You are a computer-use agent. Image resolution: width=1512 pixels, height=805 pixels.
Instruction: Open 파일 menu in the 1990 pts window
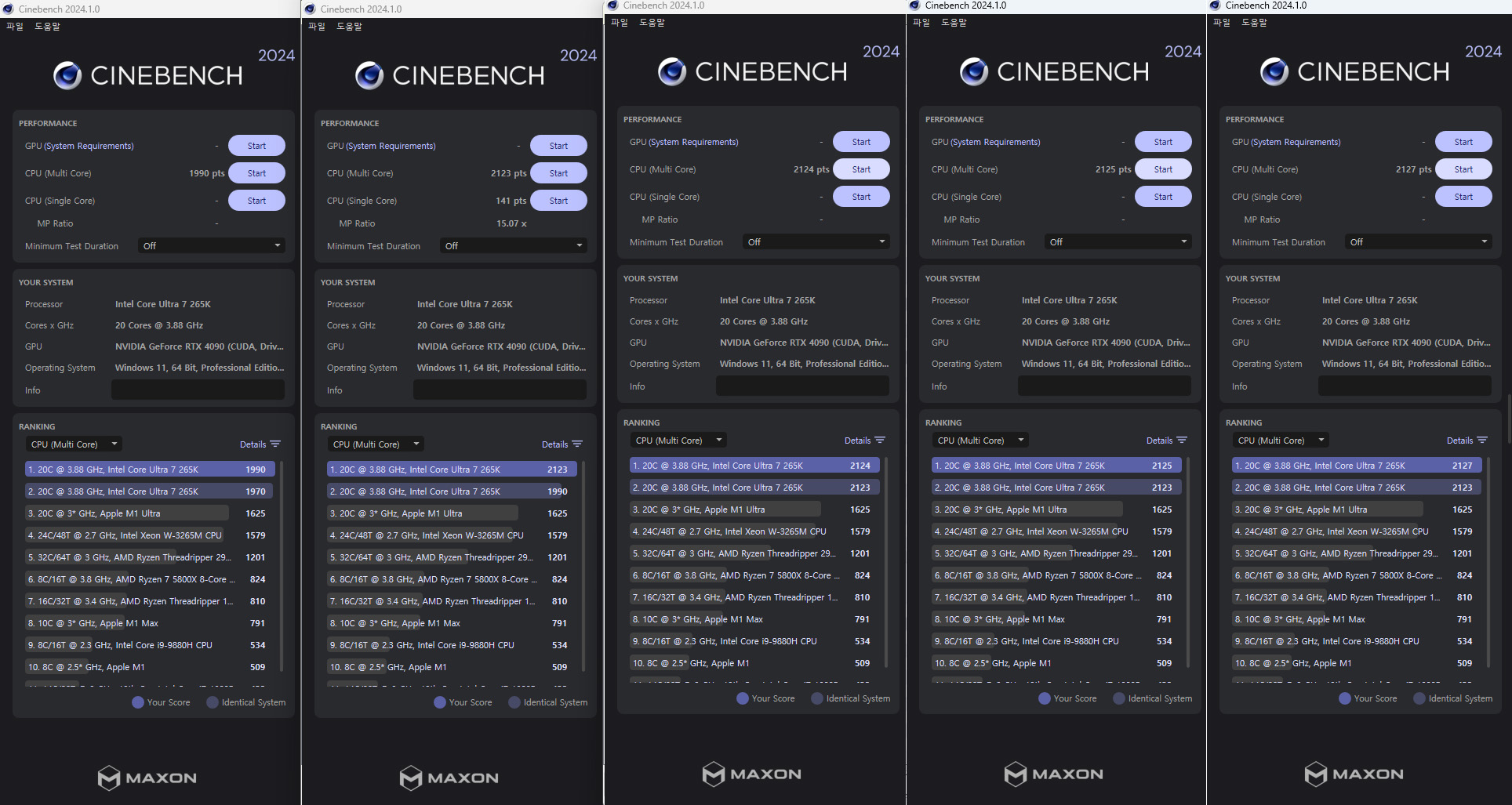coord(15,27)
